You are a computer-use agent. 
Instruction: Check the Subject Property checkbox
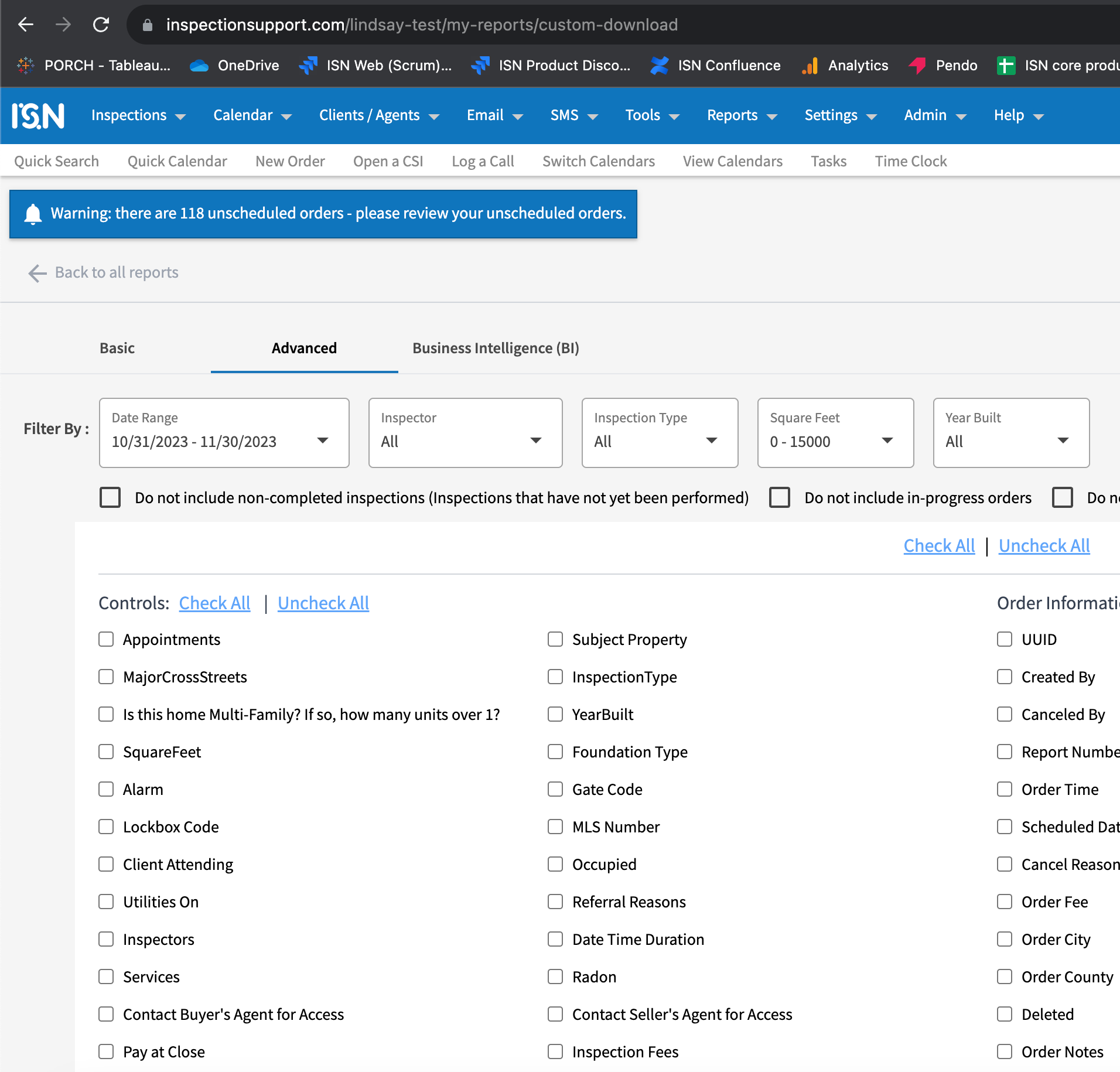555,639
